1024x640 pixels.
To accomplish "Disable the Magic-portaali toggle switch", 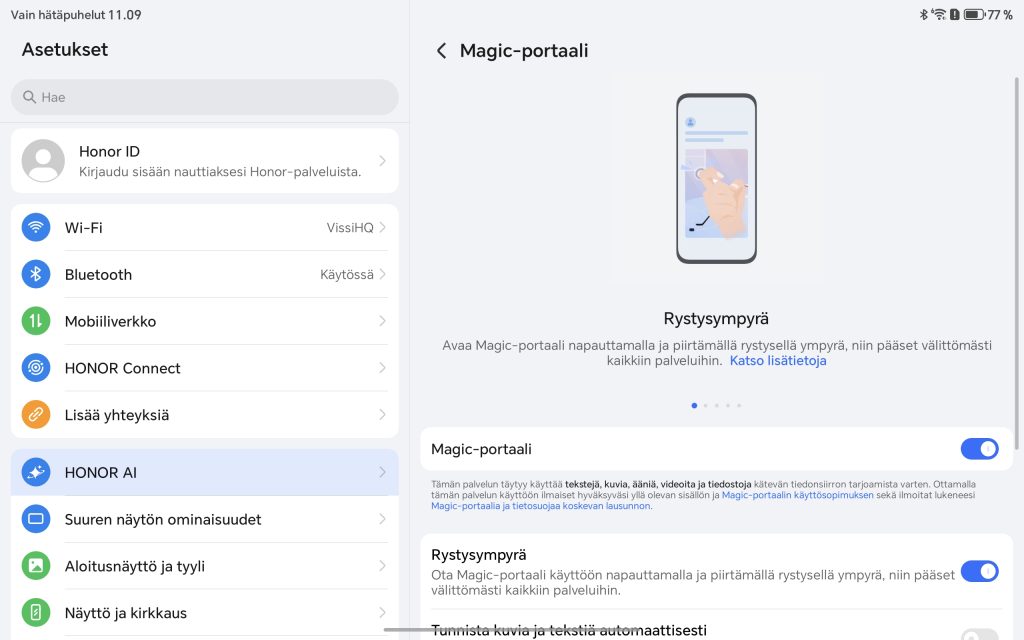I will tap(979, 449).
